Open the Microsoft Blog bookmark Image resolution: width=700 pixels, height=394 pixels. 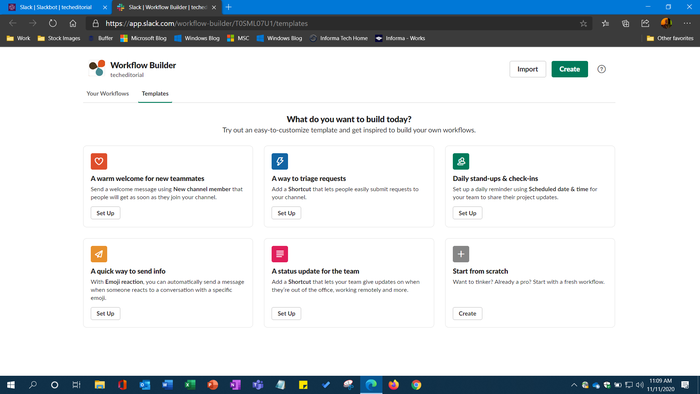(x=143, y=38)
